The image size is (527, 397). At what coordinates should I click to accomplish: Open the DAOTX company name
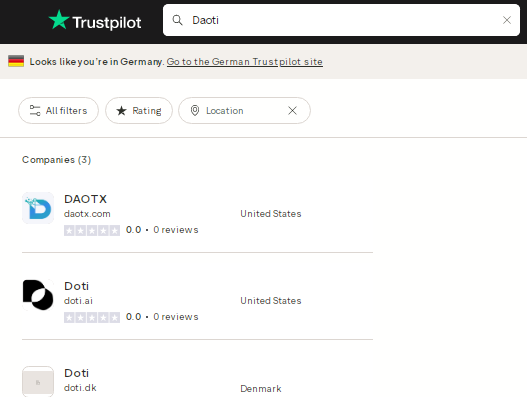(85, 199)
